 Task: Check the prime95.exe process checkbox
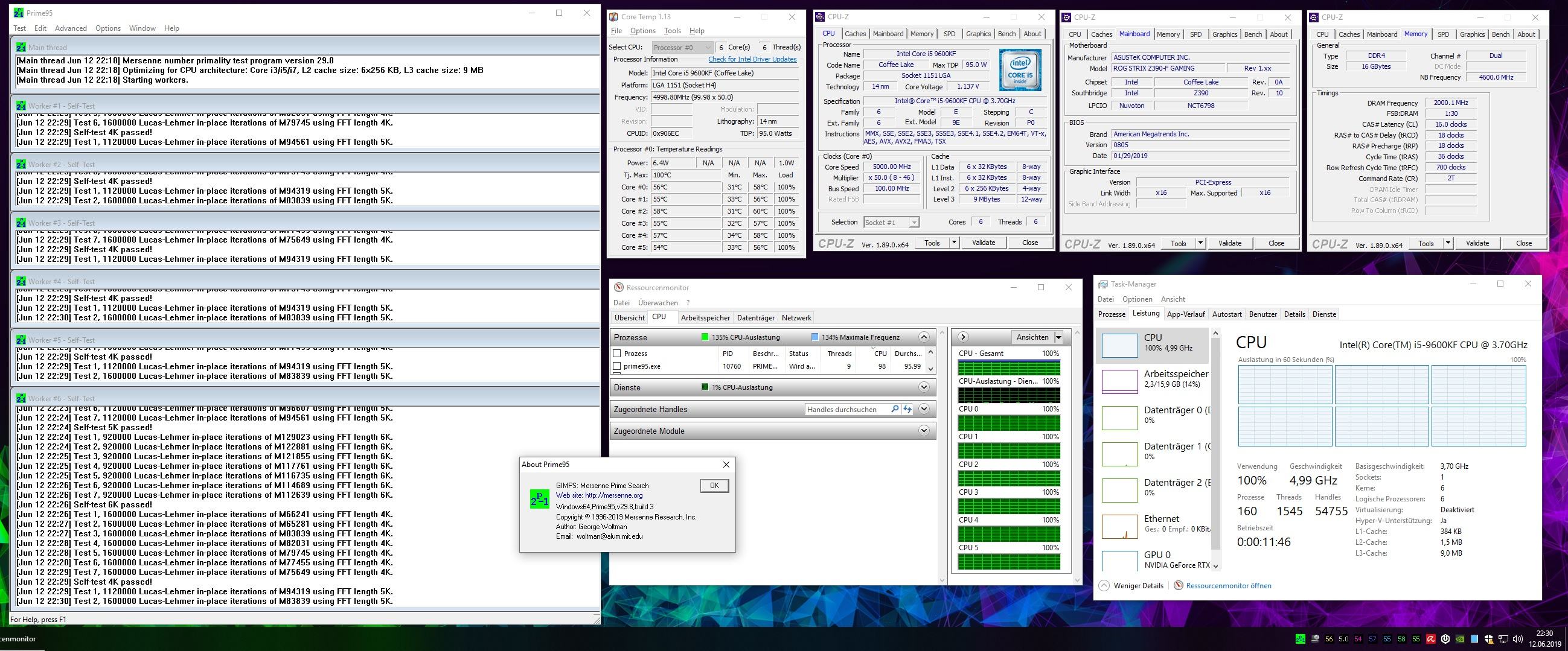(x=616, y=366)
